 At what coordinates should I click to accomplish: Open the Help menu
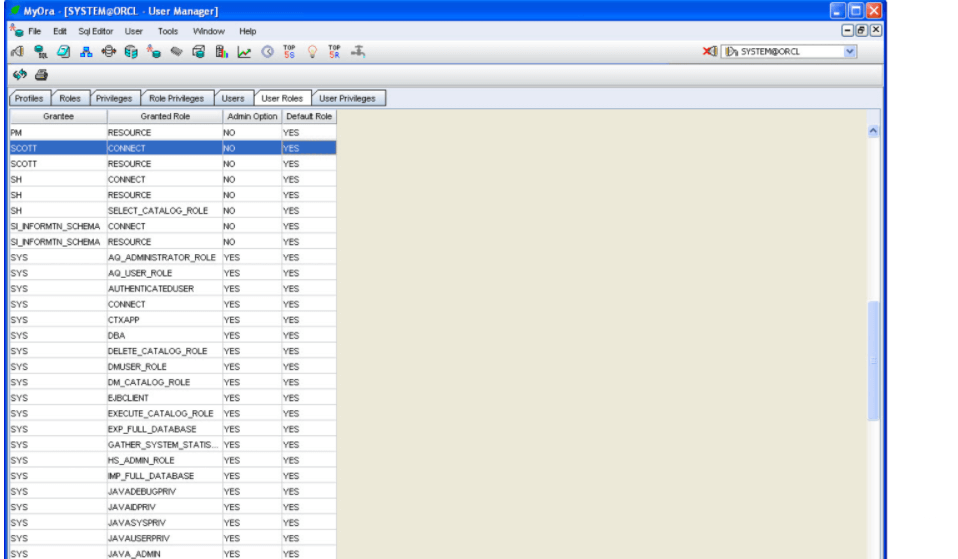tap(247, 31)
